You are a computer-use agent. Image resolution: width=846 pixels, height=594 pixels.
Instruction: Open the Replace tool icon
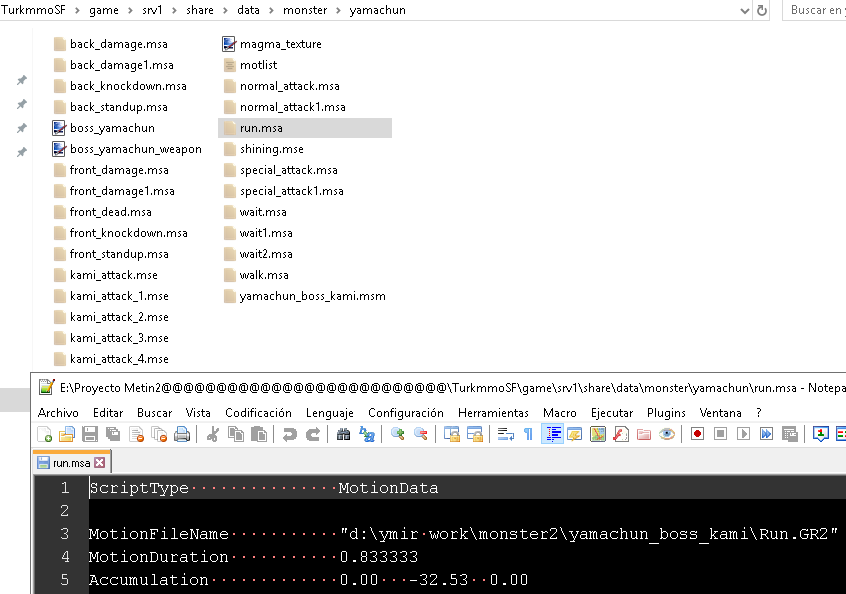tap(367, 434)
